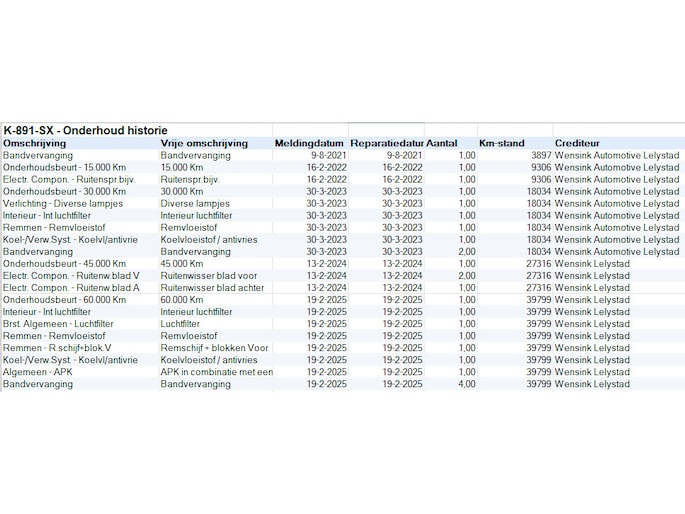Click the Ruitenwisser blad voor cell
The height and width of the screenshot is (514, 685).
pyautogui.click(x=208, y=275)
